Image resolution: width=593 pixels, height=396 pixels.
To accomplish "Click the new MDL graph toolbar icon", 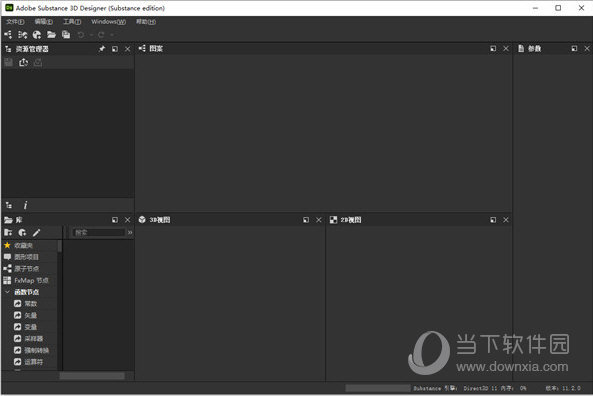I will coord(22,35).
